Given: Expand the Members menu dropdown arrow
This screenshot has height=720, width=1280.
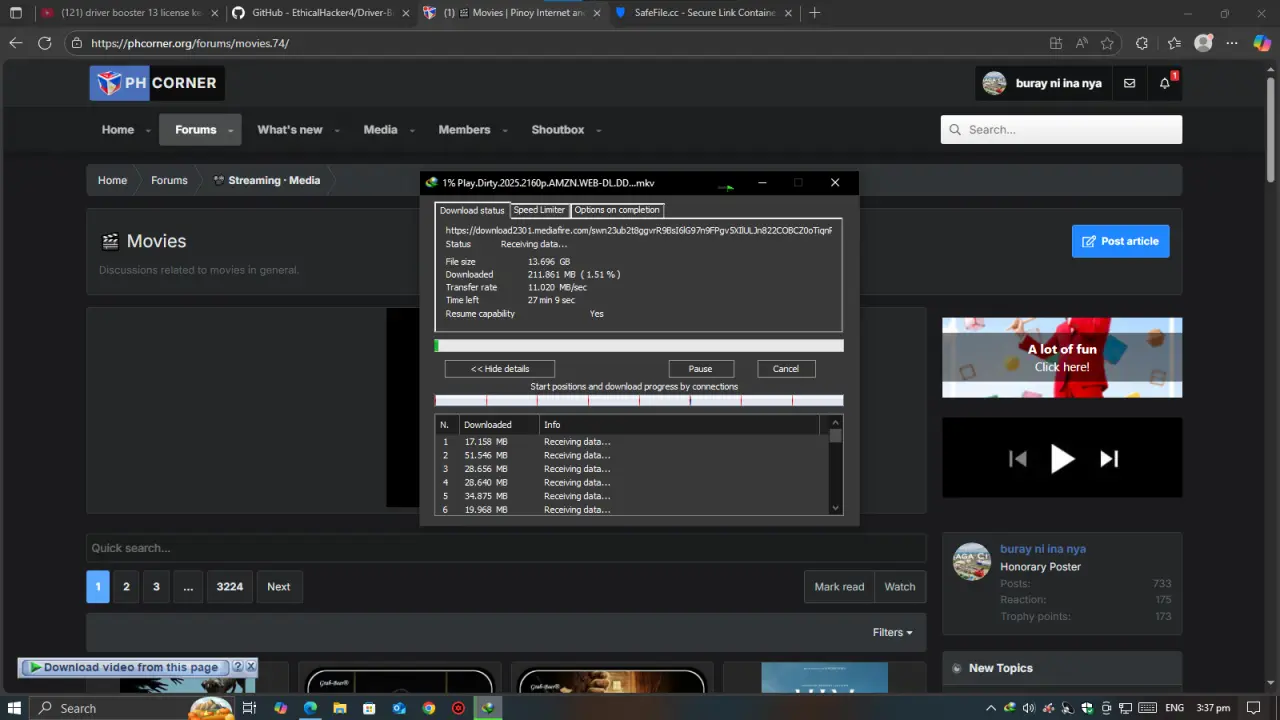Looking at the screenshot, I should coord(505,130).
